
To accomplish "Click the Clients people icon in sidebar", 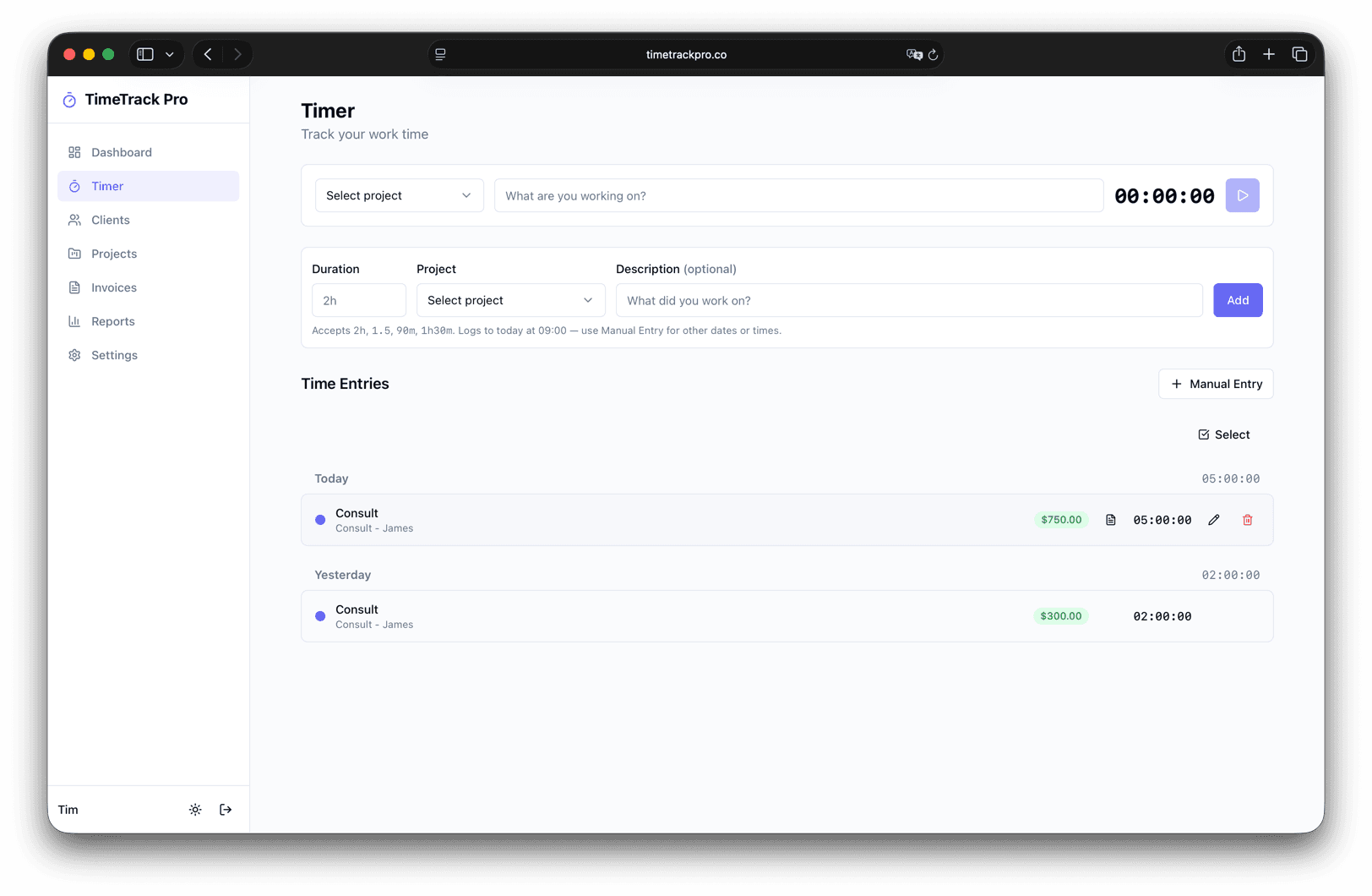I will point(74,220).
